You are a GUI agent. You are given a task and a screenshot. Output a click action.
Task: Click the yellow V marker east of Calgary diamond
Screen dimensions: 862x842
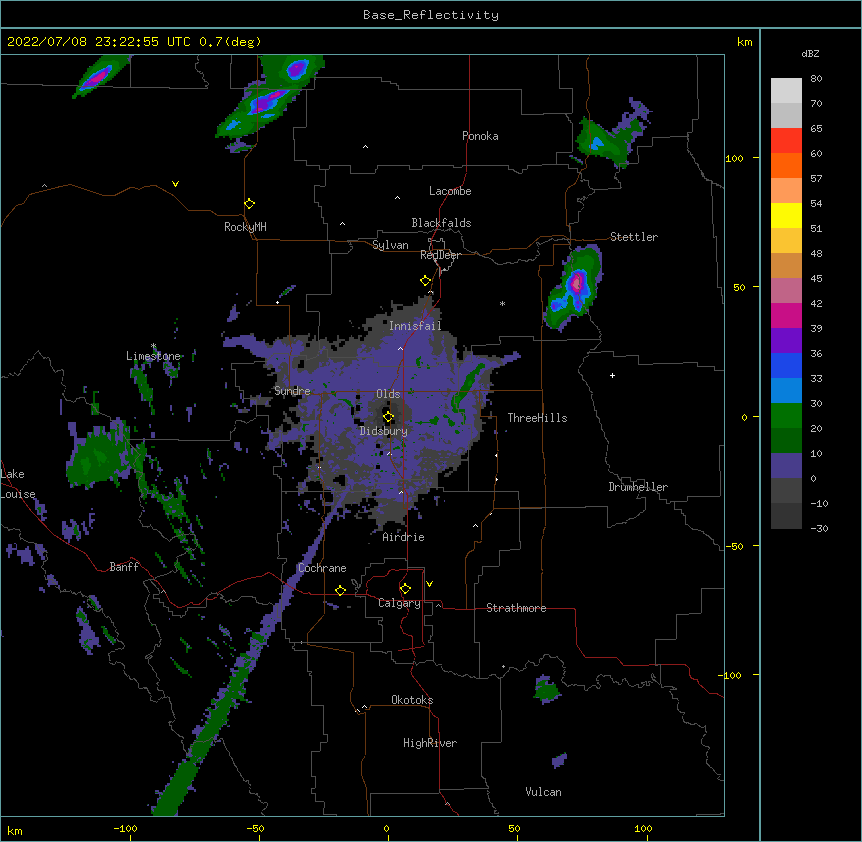tap(429, 584)
